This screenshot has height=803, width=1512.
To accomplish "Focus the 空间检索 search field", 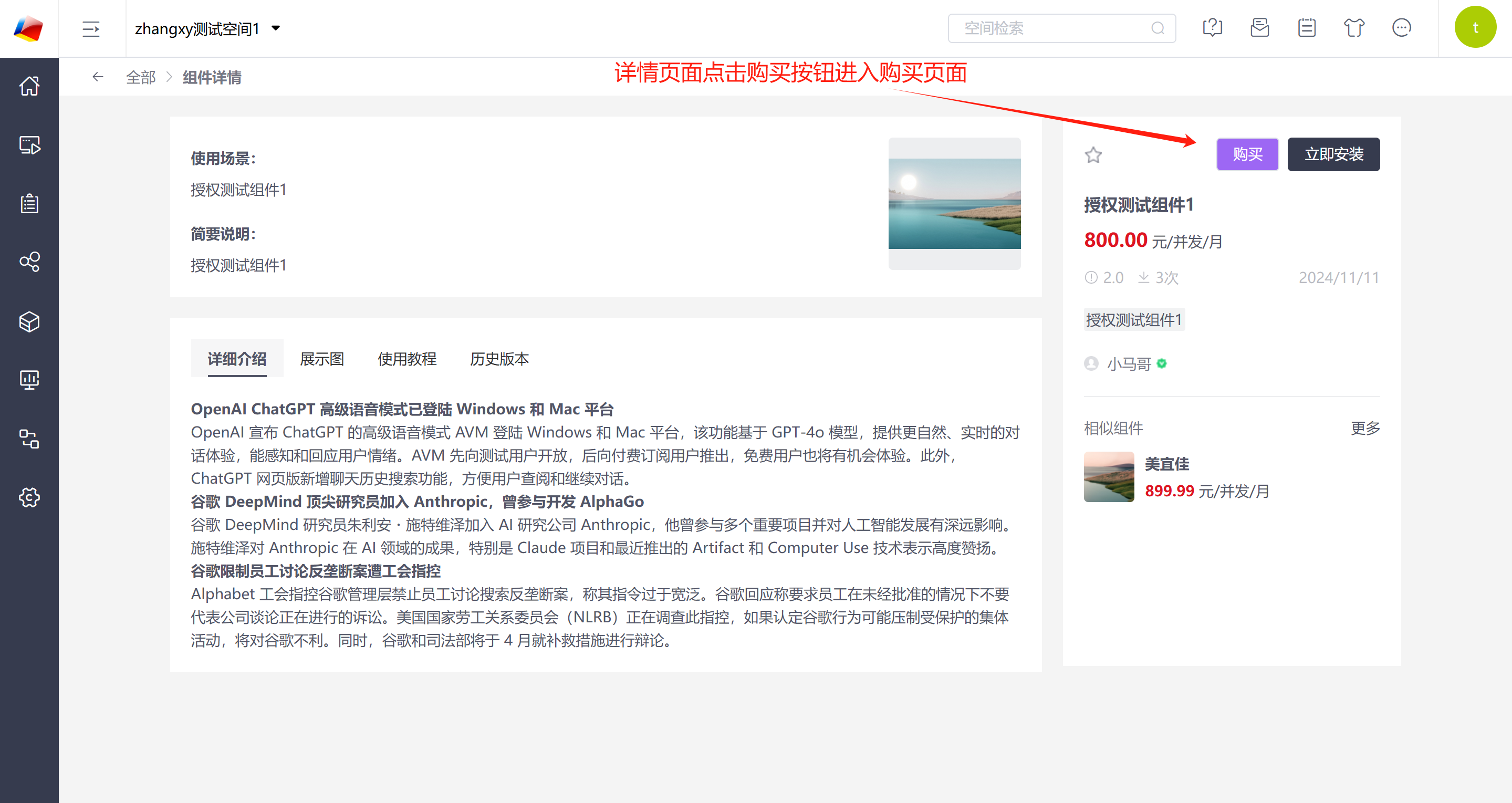I will (x=1061, y=28).
